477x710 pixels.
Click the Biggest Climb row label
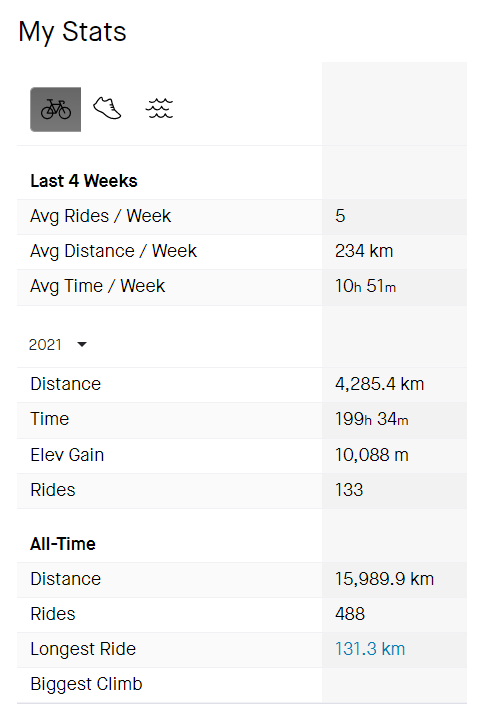click(x=86, y=684)
